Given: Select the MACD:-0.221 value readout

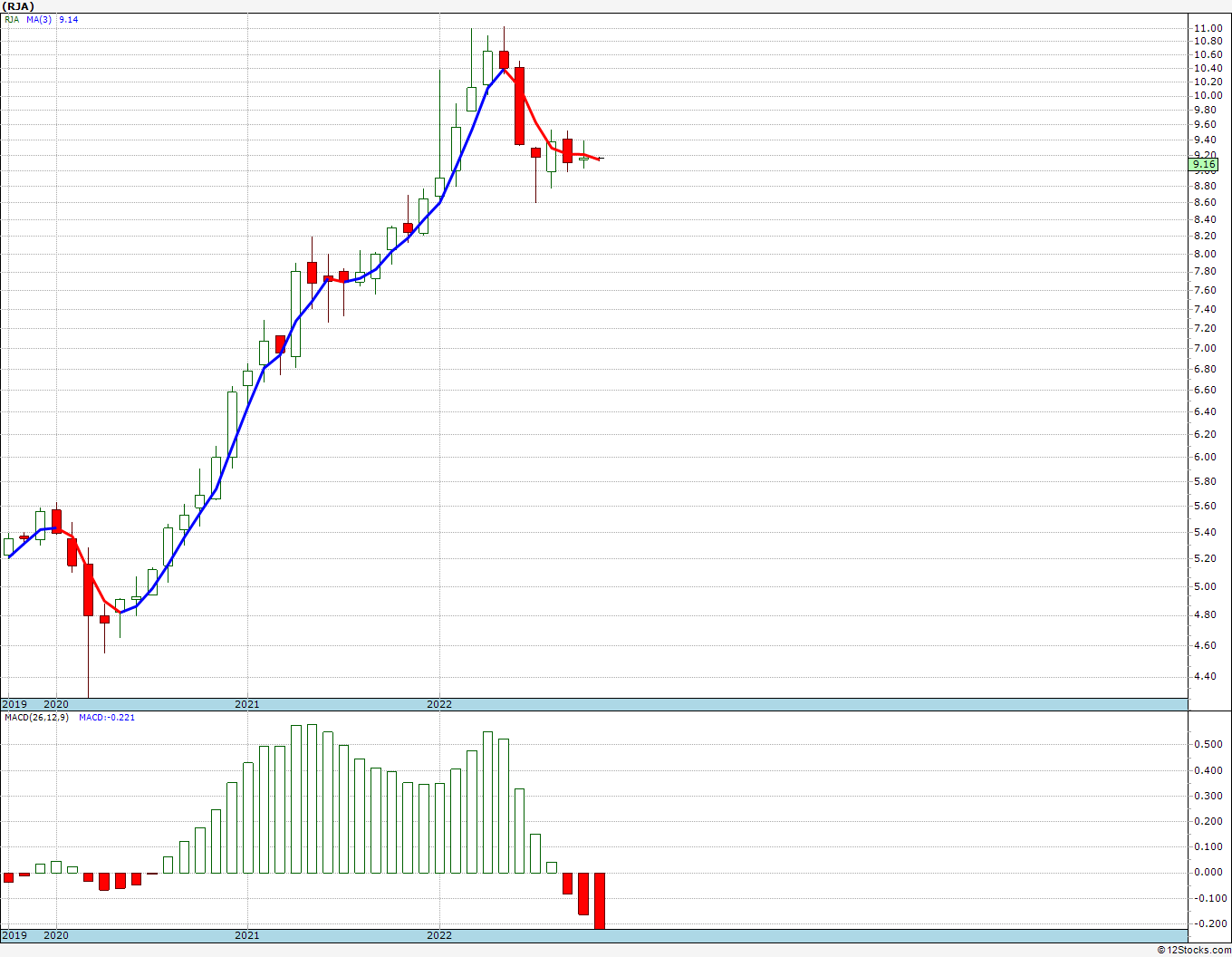Looking at the screenshot, I should point(107,718).
